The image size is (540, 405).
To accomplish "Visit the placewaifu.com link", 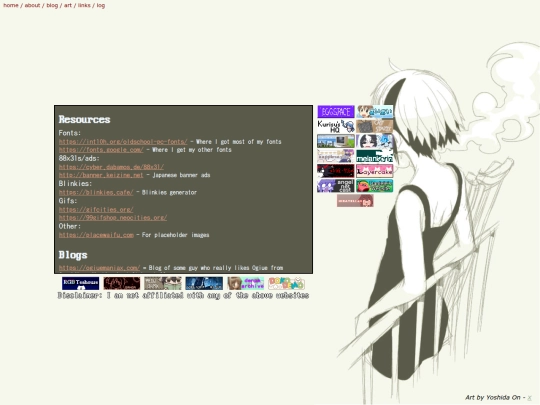I will 96,235.
